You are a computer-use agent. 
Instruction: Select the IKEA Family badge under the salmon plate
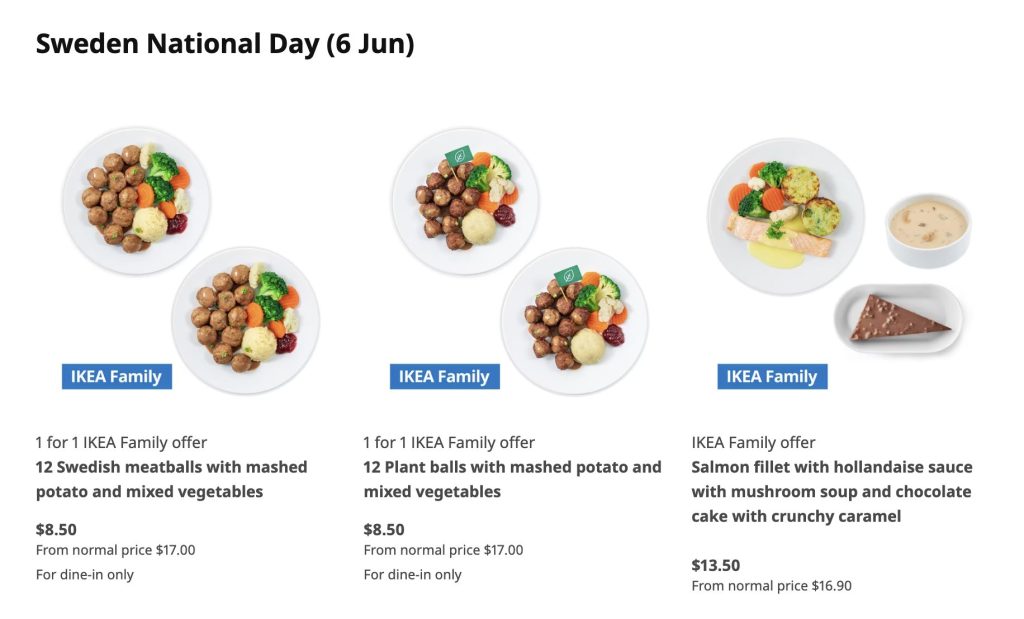coord(771,377)
